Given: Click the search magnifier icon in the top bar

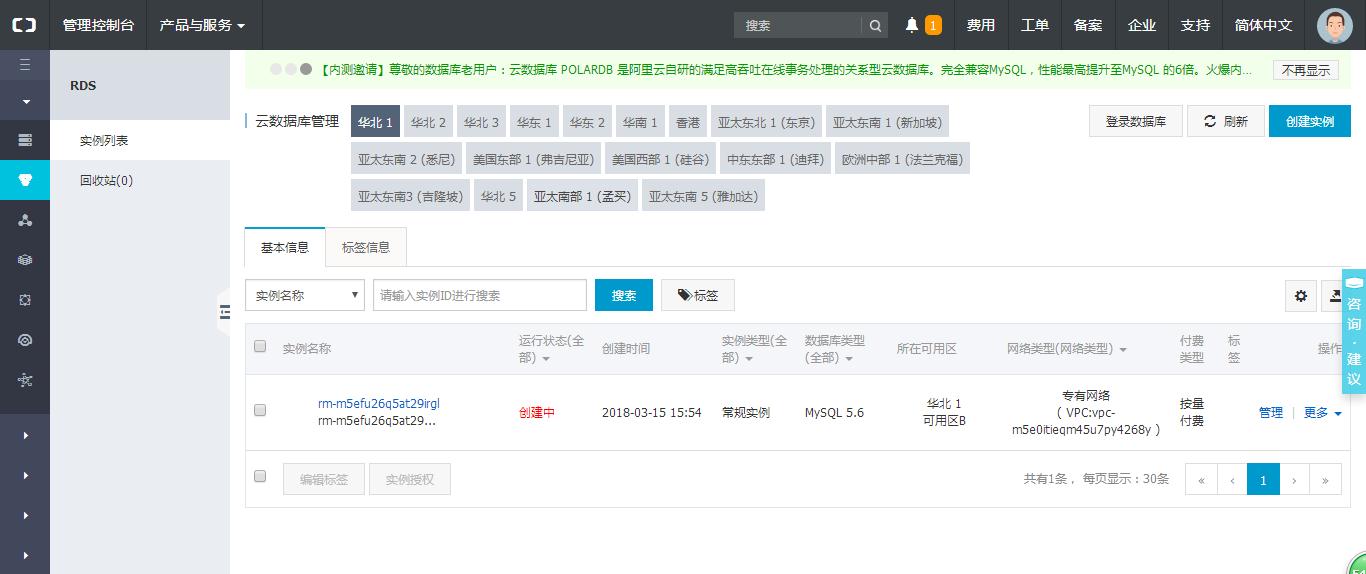Looking at the screenshot, I should coord(875,25).
